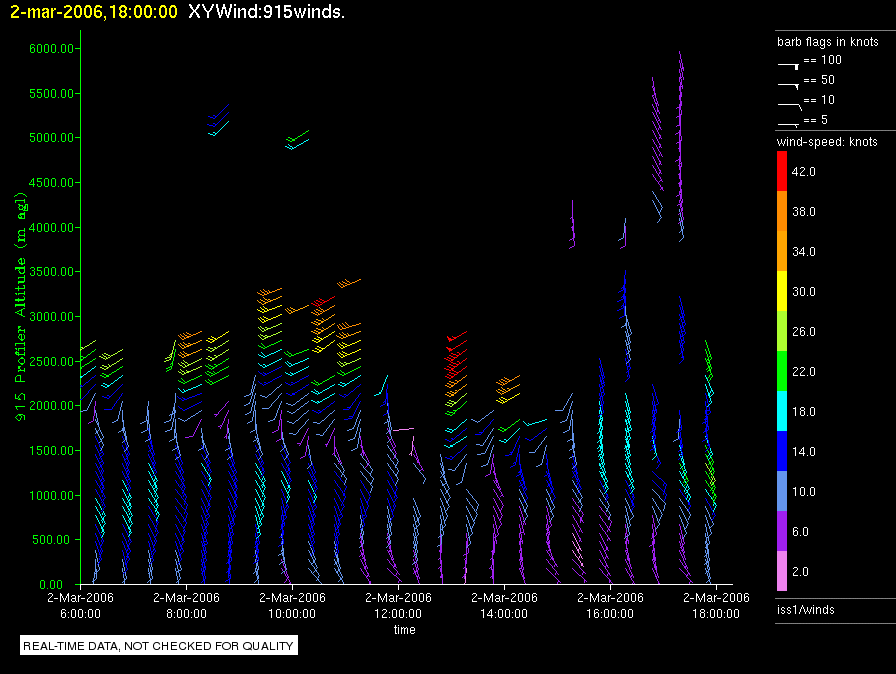896x674 pixels.
Task: Click the yellow timestamp 2-mar-2006,18:00:00
Action: (x=93, y=13)
